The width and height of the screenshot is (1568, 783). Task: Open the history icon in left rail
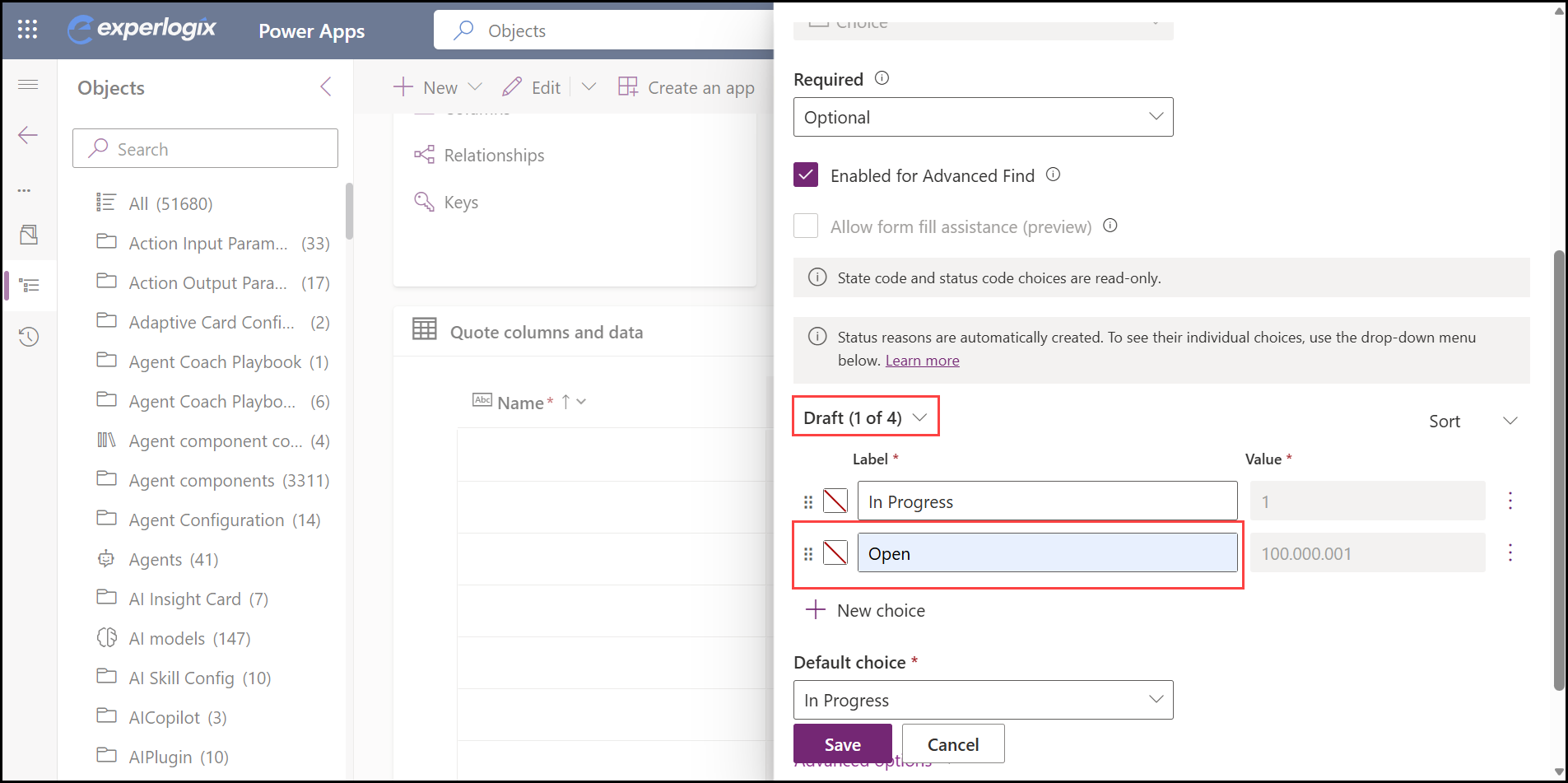coord(29,337)
